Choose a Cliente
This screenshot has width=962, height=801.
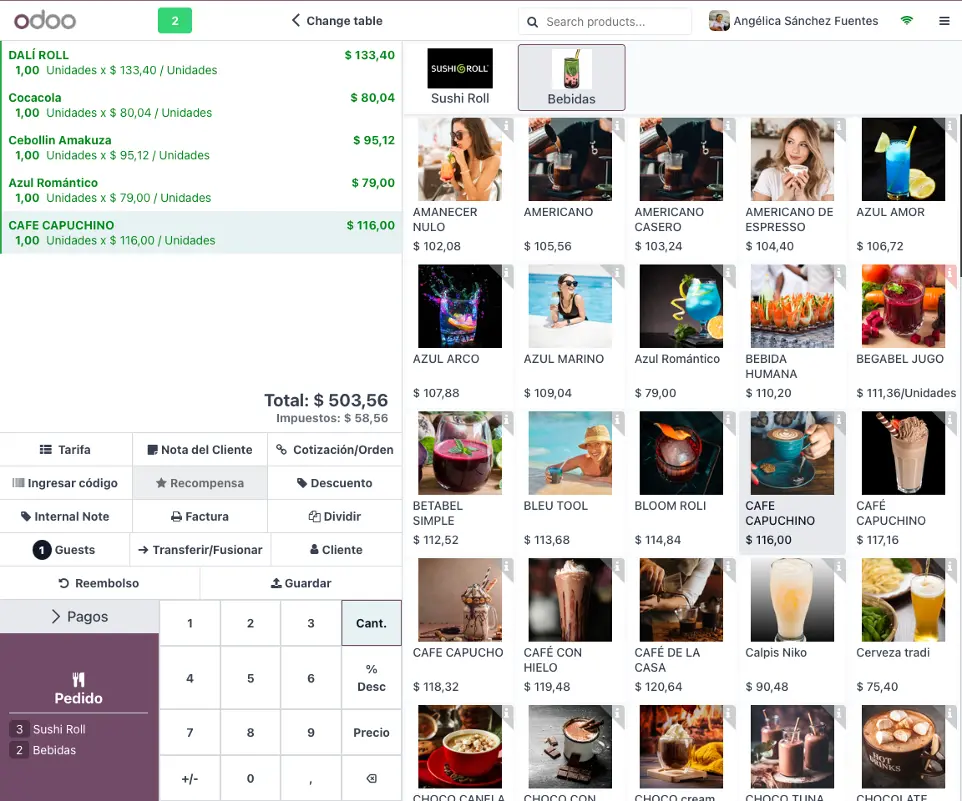336,550
